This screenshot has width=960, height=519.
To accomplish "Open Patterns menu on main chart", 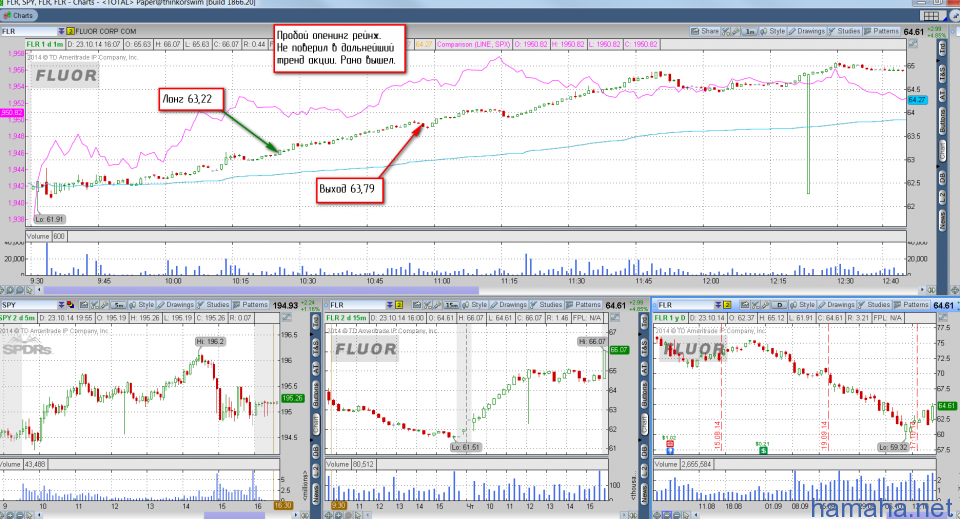I will point(881,31).
